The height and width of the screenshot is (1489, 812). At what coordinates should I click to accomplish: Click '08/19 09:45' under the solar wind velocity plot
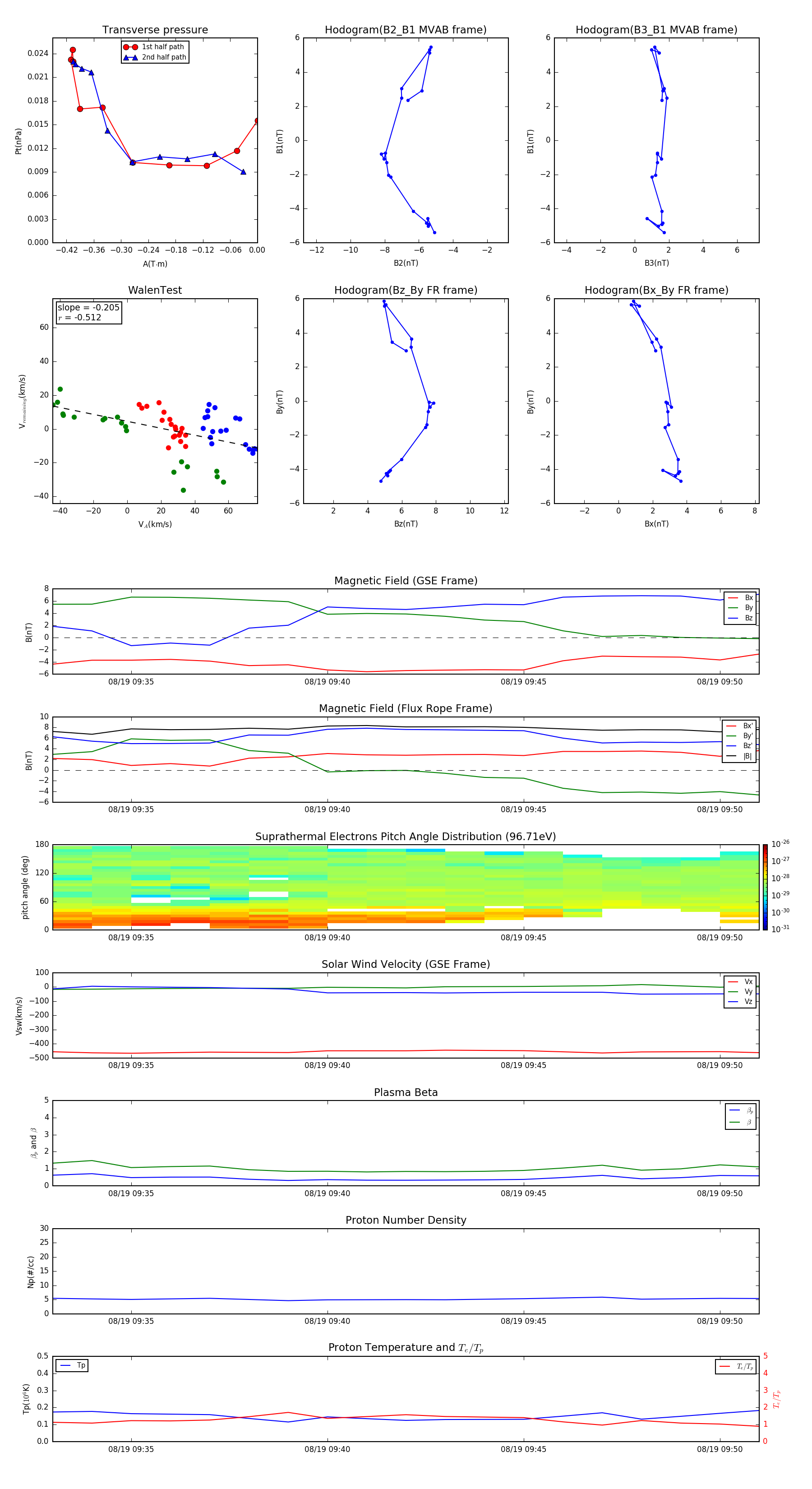point(524,1065)
